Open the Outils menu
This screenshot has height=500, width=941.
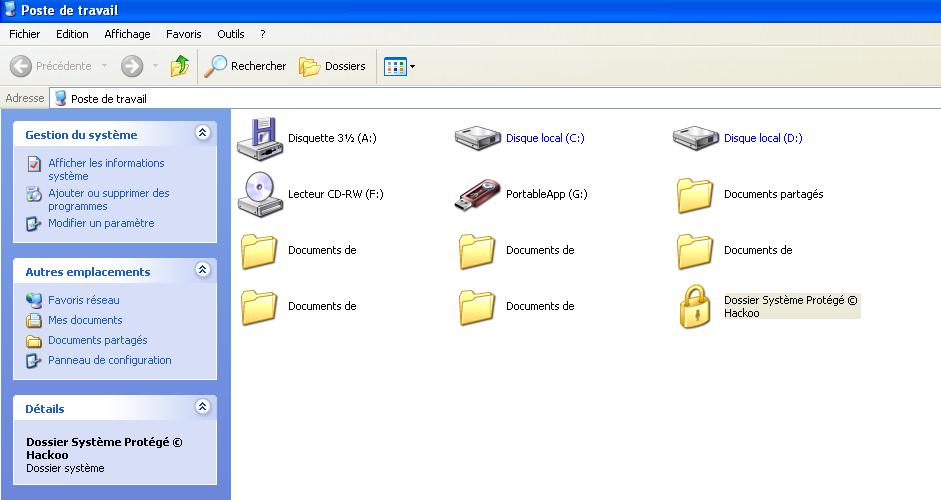pos(230,34)
